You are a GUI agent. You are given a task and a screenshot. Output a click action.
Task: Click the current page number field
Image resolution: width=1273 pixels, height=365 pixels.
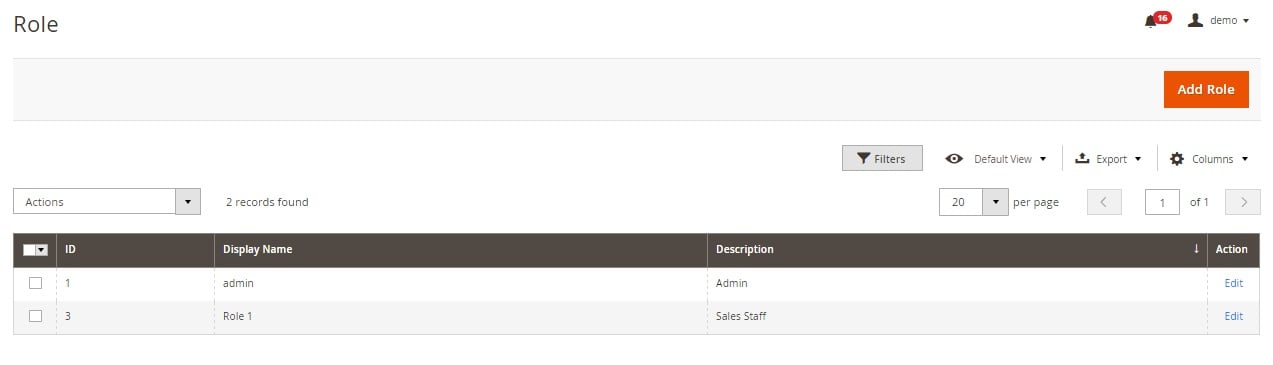pos(1162,202)
